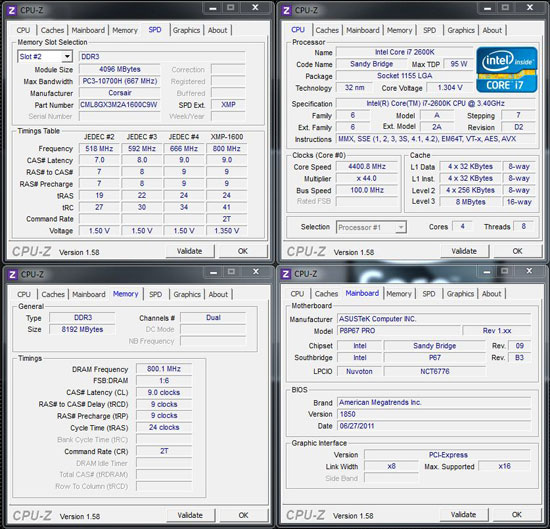Open Graphics tab in SPD window
Image resolution: width=550 pixels, height=529 pixels.
coord(186,30)
